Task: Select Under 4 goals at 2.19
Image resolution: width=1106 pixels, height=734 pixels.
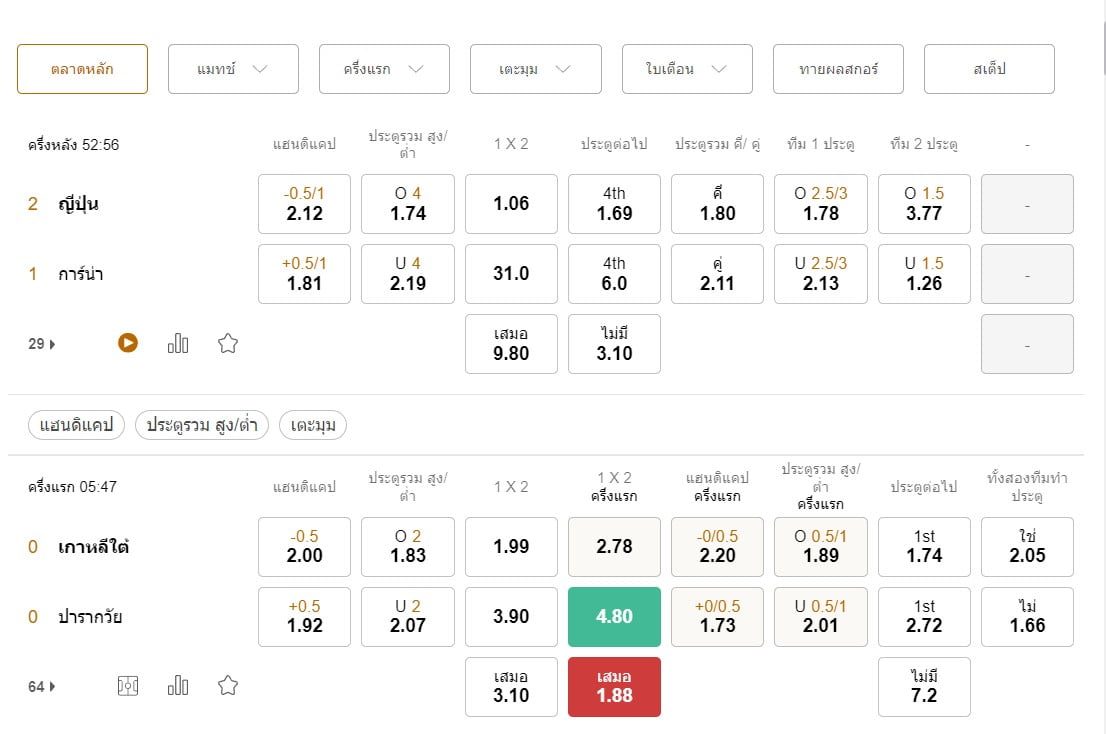Action: pyautogui.click(x=408, y=274)
